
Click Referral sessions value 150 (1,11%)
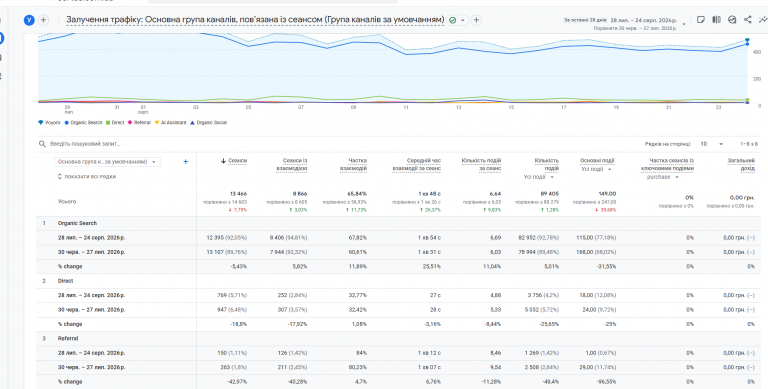click(232, 353)
